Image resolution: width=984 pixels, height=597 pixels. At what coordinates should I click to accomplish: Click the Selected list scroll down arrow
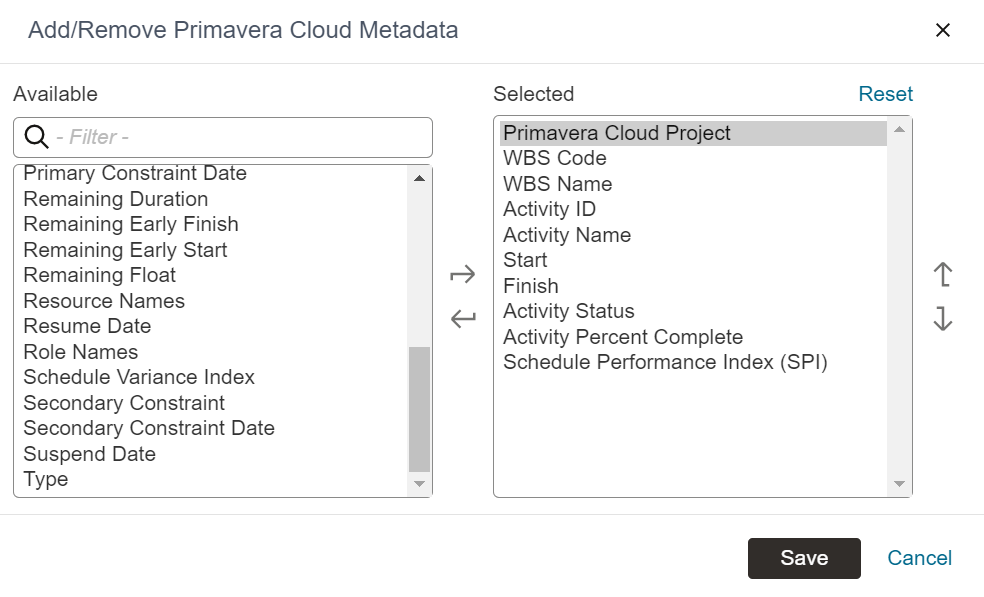[899, 484]
